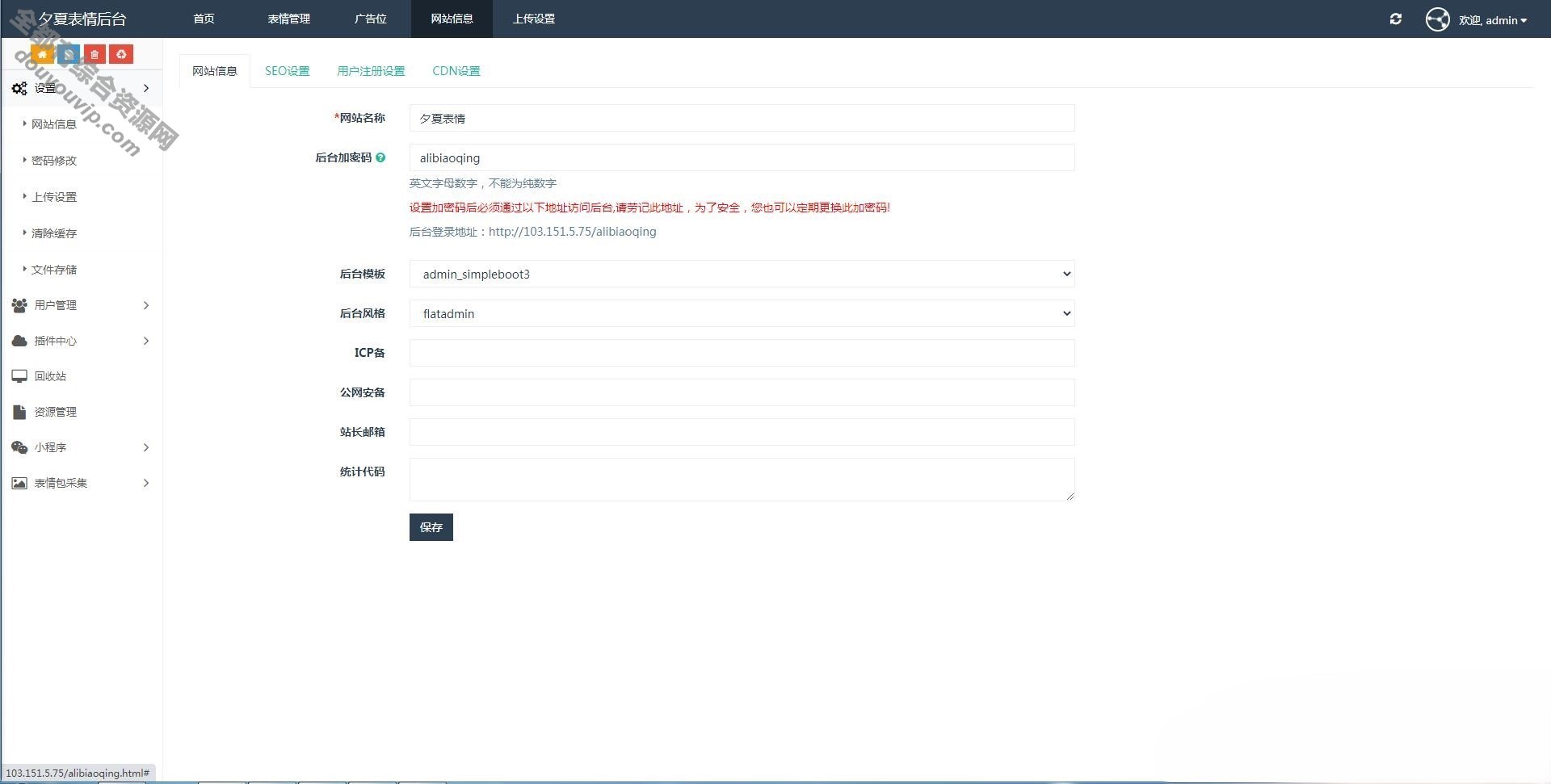The width and height of the screenshot is (1551, 784).
Task: Click the 夕夏表情后台 site title
Action: point(82,19)
